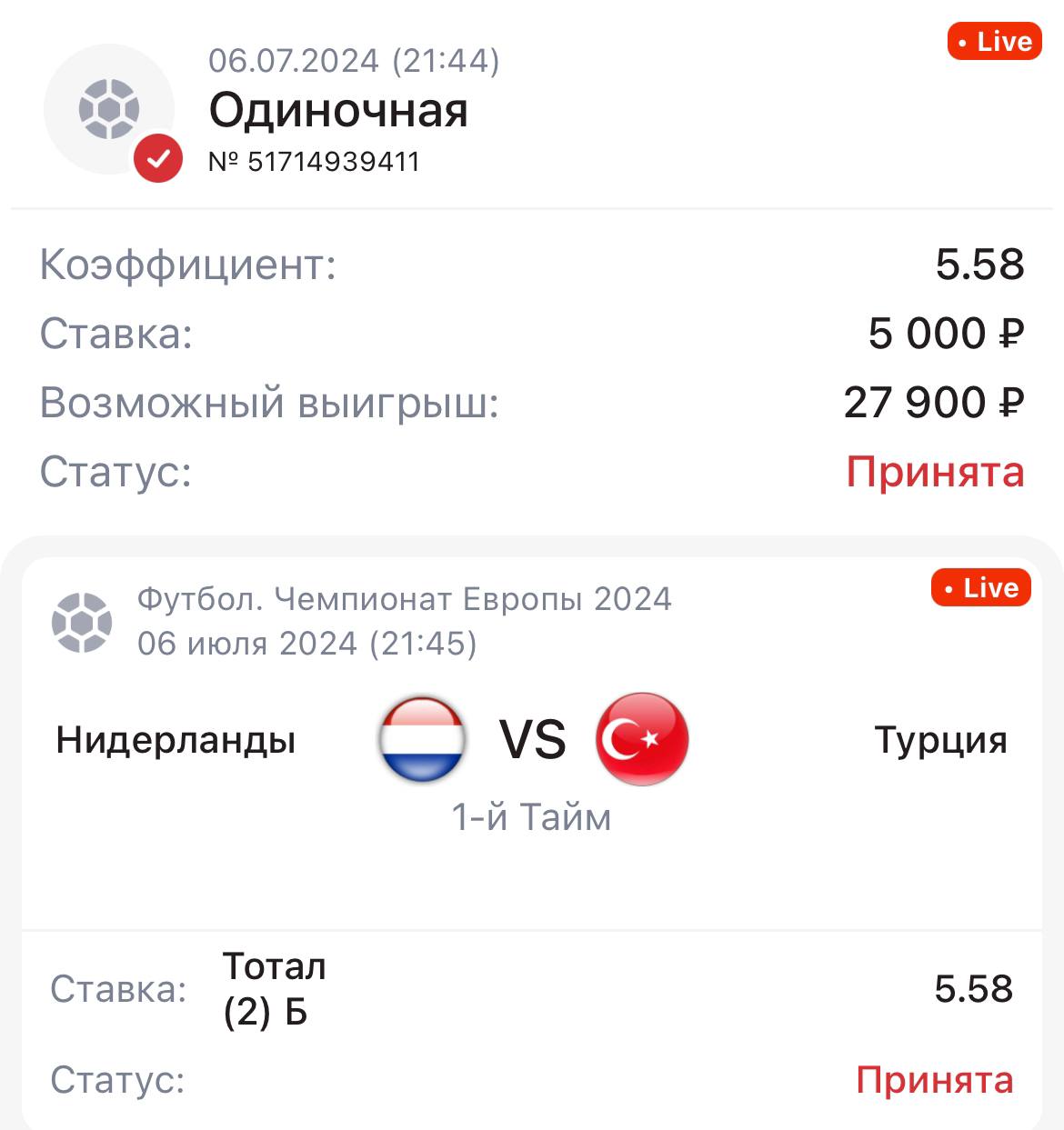Tap the 5 000 ₽ stake amount
Viewport: 1064px width, 1130px height.
click(946, 334)
